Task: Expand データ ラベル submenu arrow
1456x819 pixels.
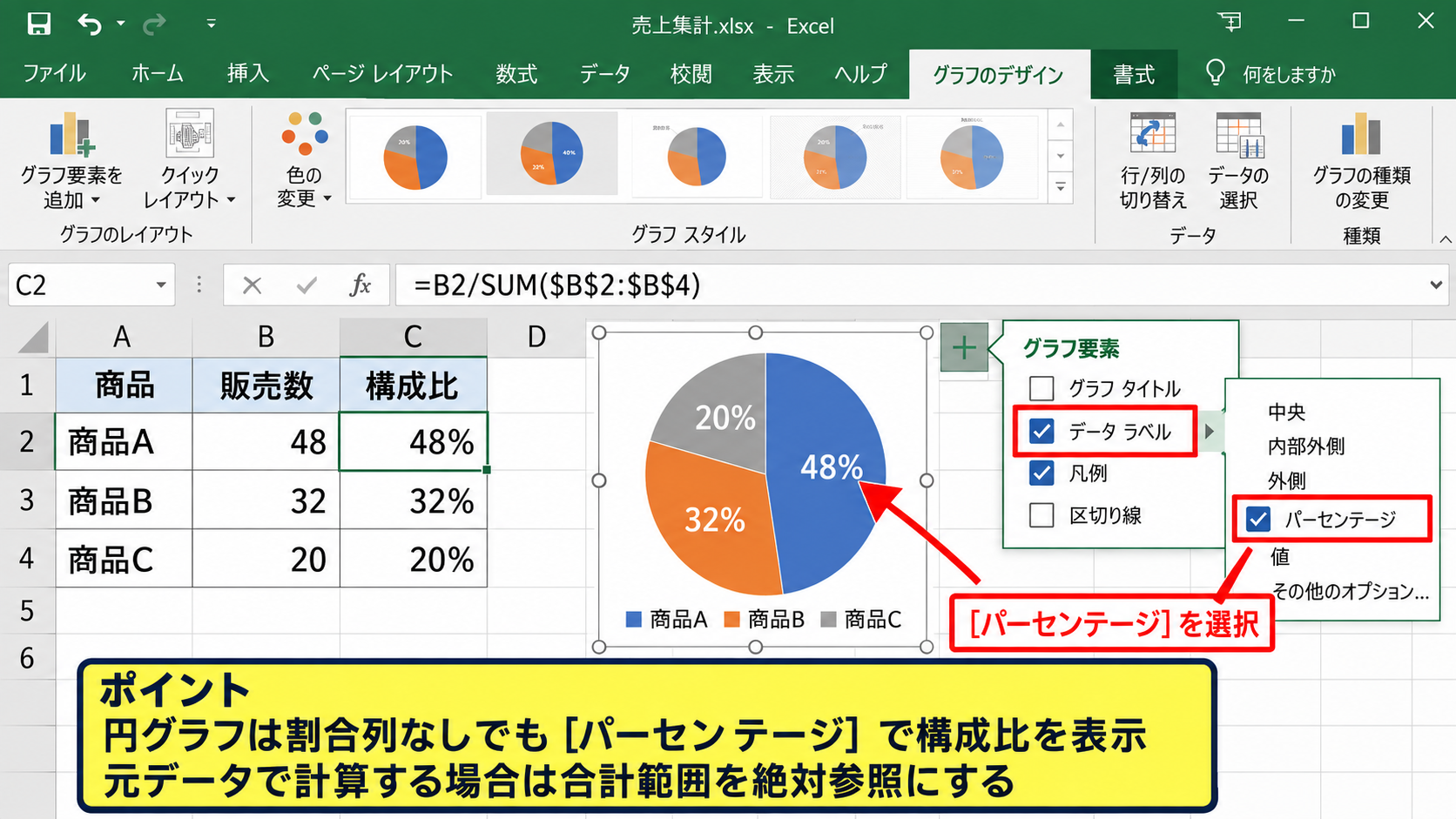Action: point(1210,431)
